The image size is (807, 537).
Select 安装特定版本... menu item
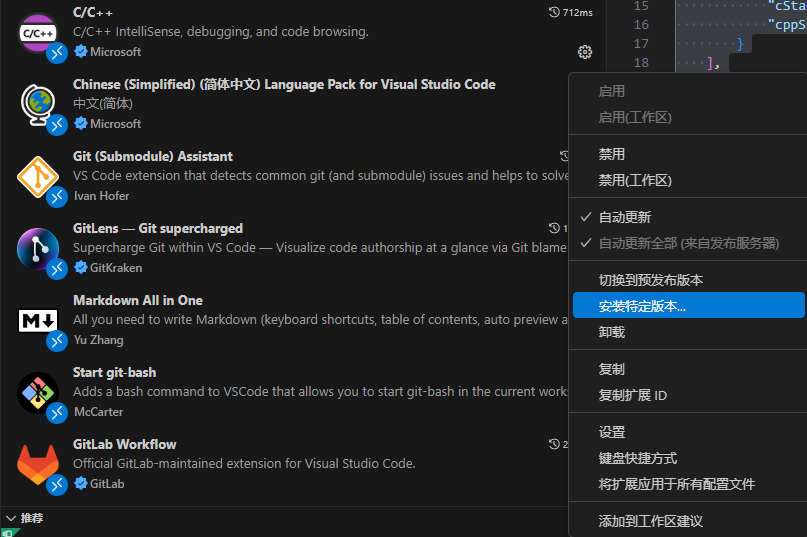tap(688, 305)
